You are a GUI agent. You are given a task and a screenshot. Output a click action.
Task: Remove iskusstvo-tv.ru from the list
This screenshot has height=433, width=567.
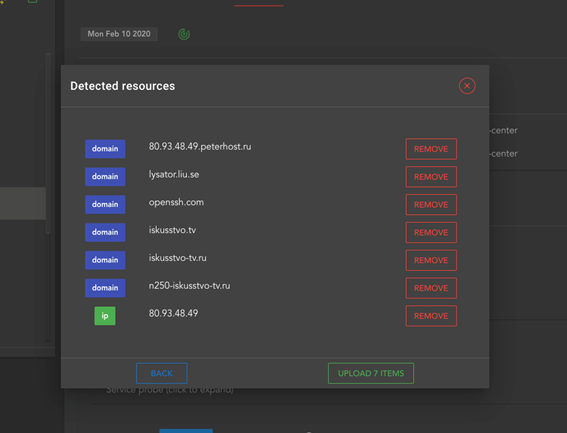coord(431,260)
